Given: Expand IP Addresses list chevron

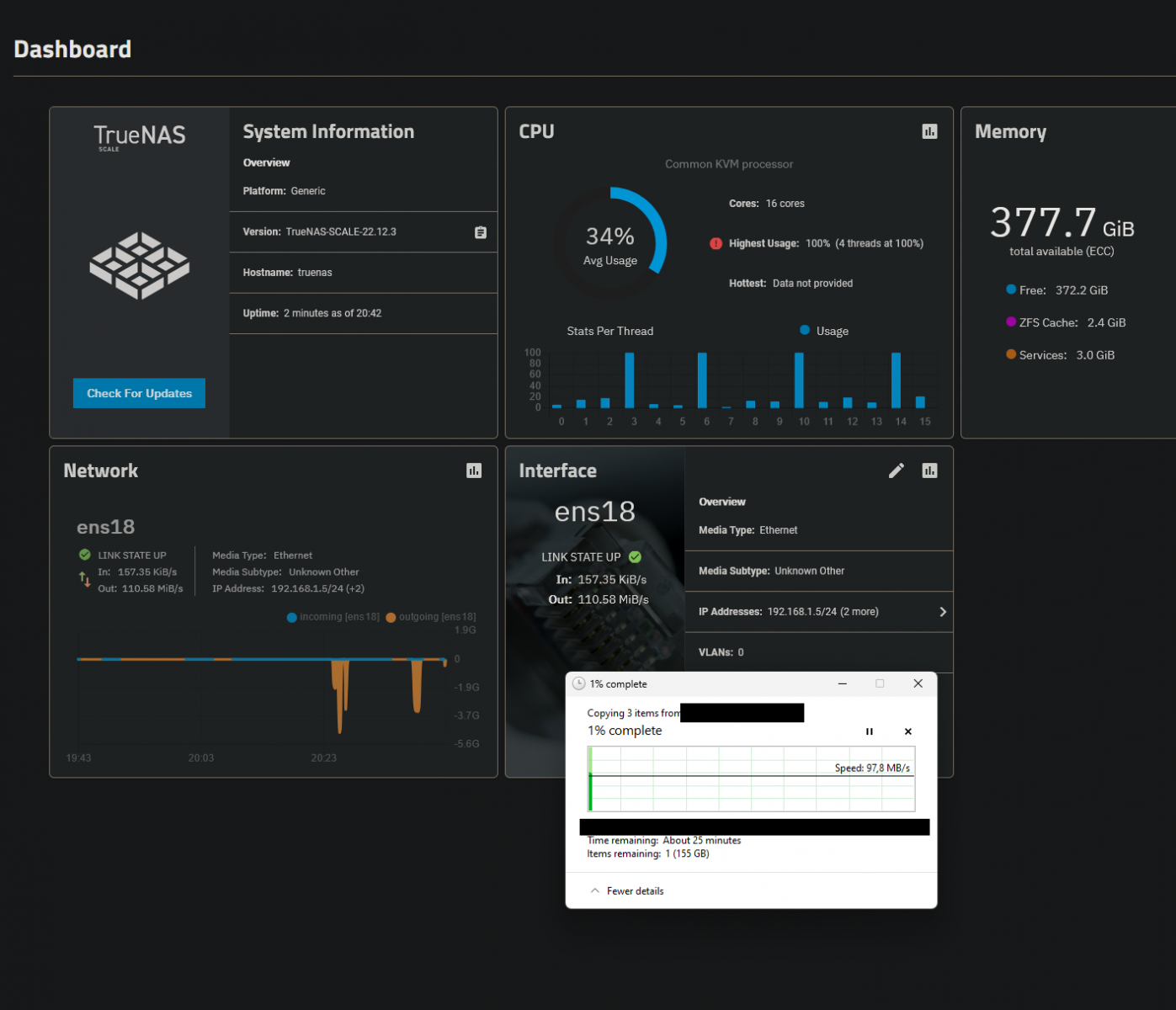Looking at the screenshot, I should pos(943,612).
